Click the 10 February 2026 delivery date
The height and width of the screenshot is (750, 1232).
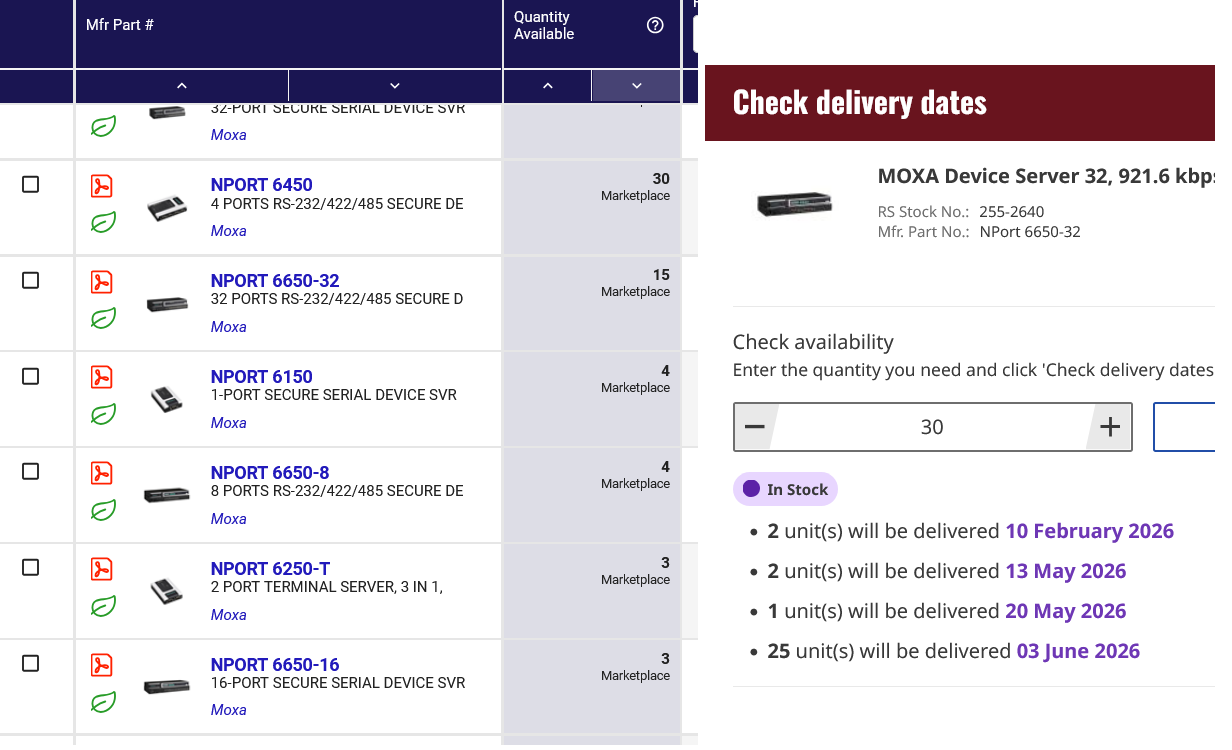tap(1089, 531)
